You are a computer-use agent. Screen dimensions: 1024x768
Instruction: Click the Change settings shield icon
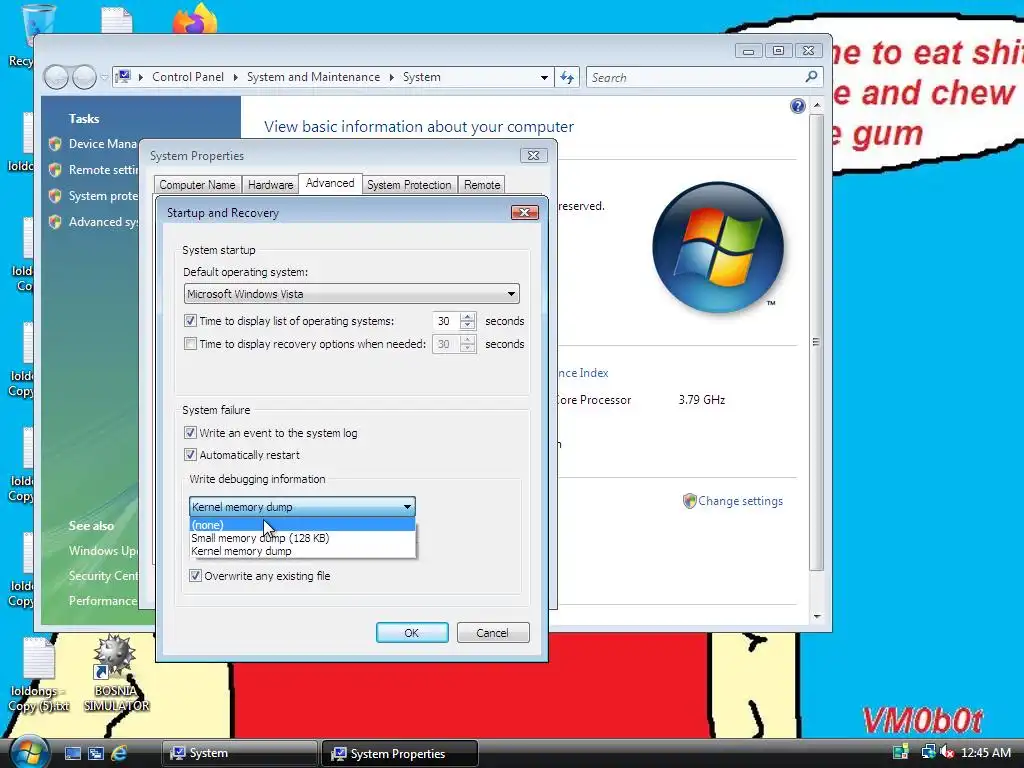point(690,501)
